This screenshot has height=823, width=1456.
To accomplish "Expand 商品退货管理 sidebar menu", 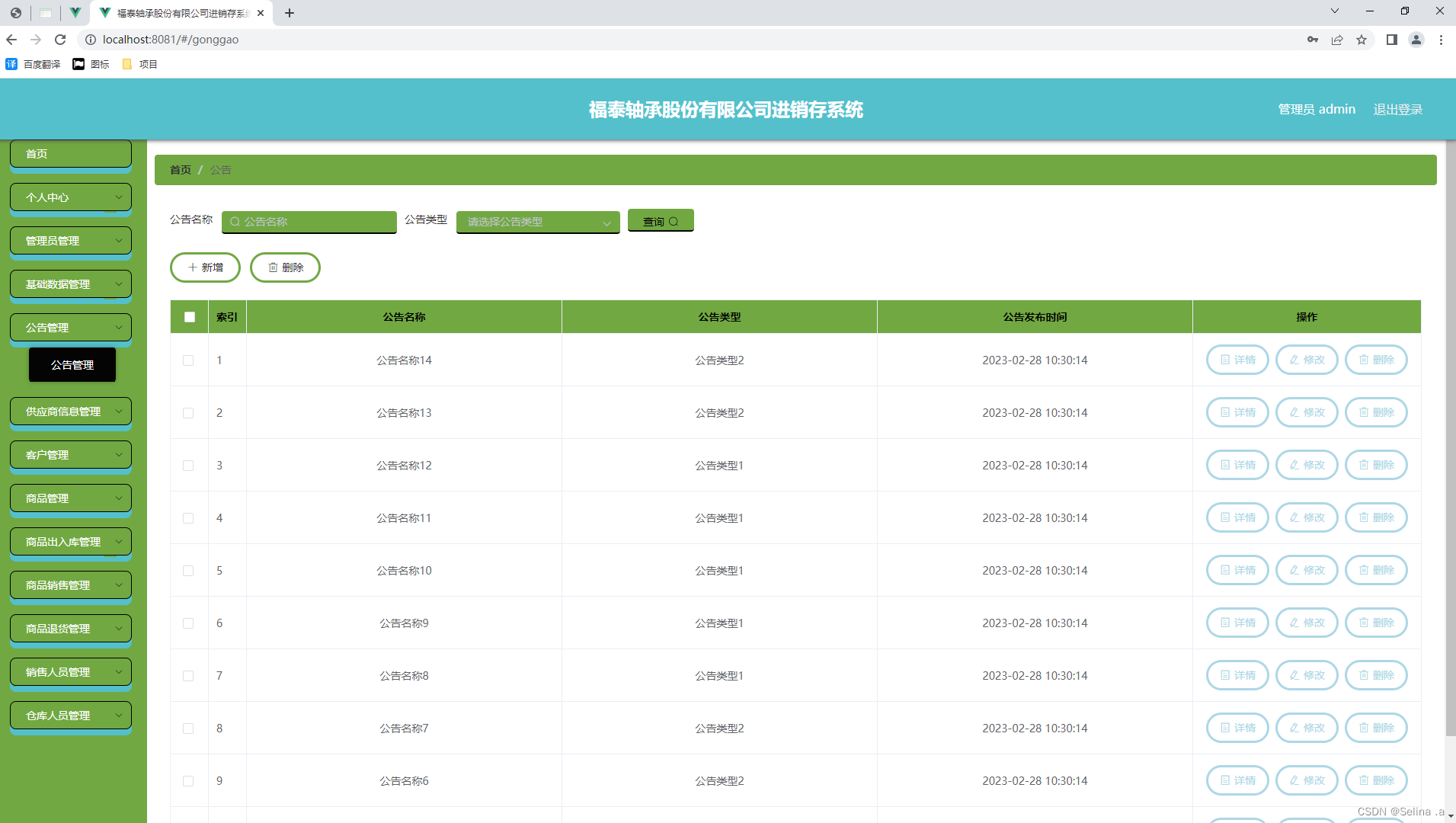I will tap(71, 629).
